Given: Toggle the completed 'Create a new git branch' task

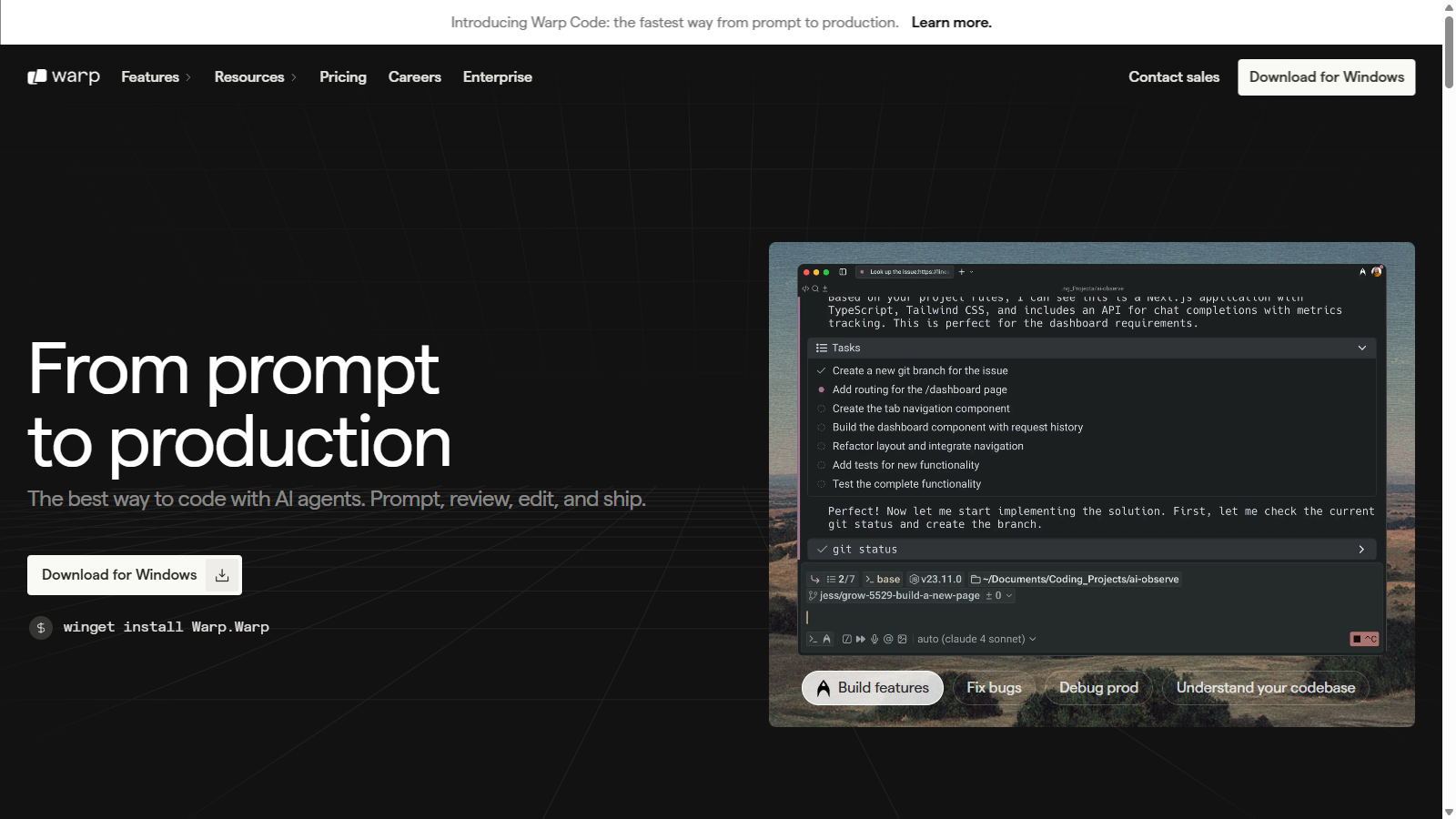Looking at the screenshot, I should pos(822,370).
